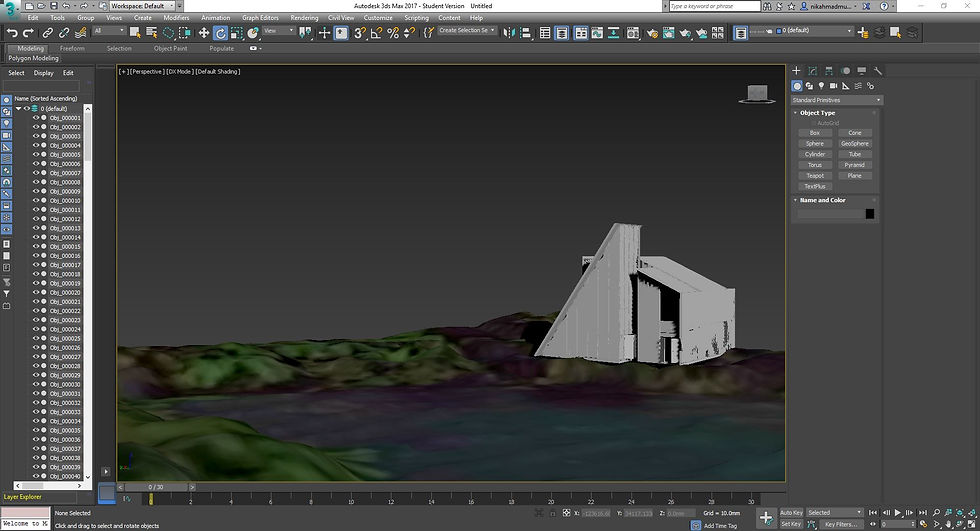Open the Hierarchy command panel tab

point(829,71)
